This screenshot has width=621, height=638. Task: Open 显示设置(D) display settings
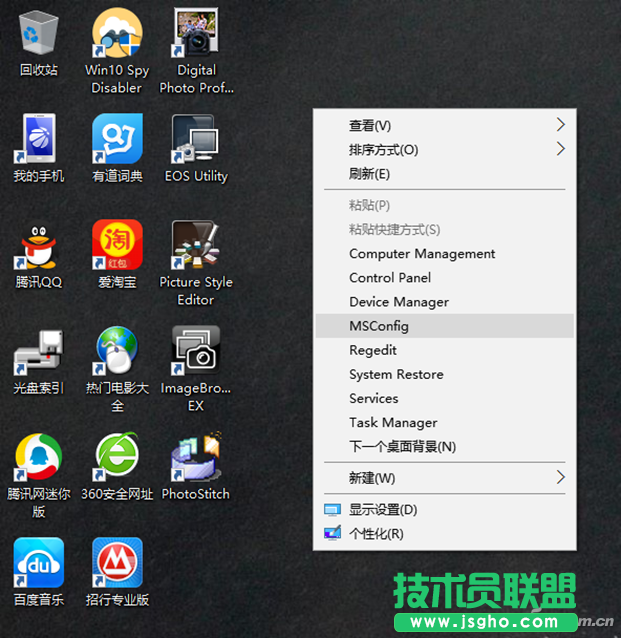[383, 509]
